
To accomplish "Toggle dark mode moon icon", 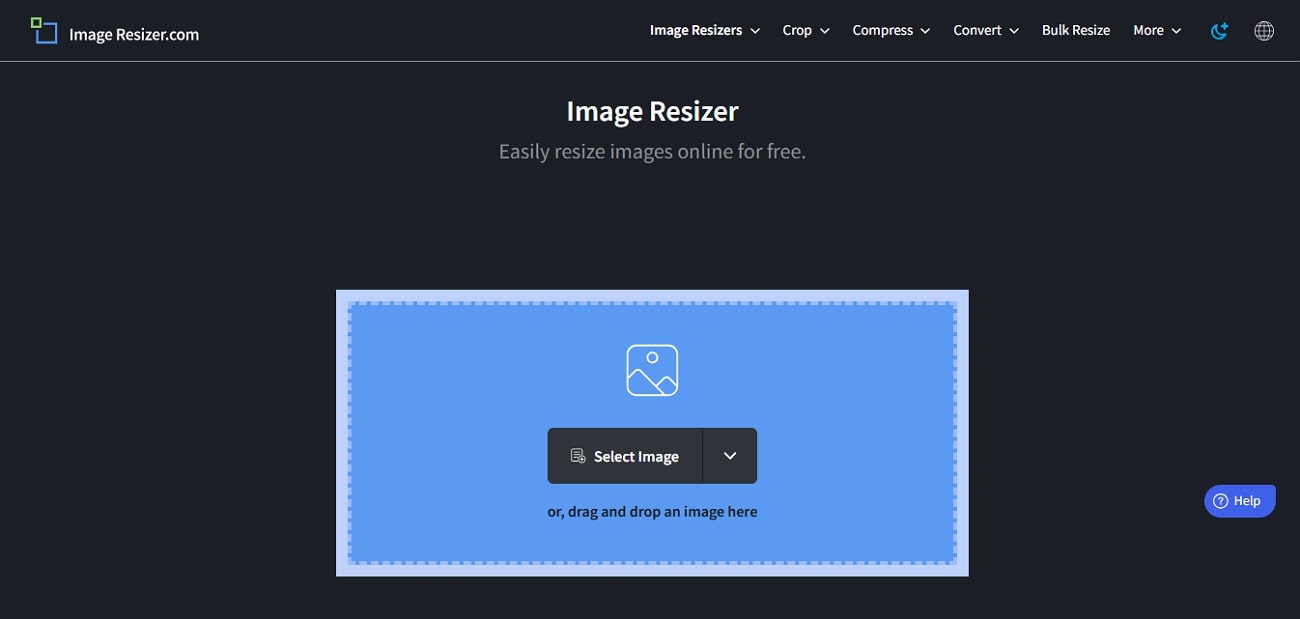I will (1219, 31).
